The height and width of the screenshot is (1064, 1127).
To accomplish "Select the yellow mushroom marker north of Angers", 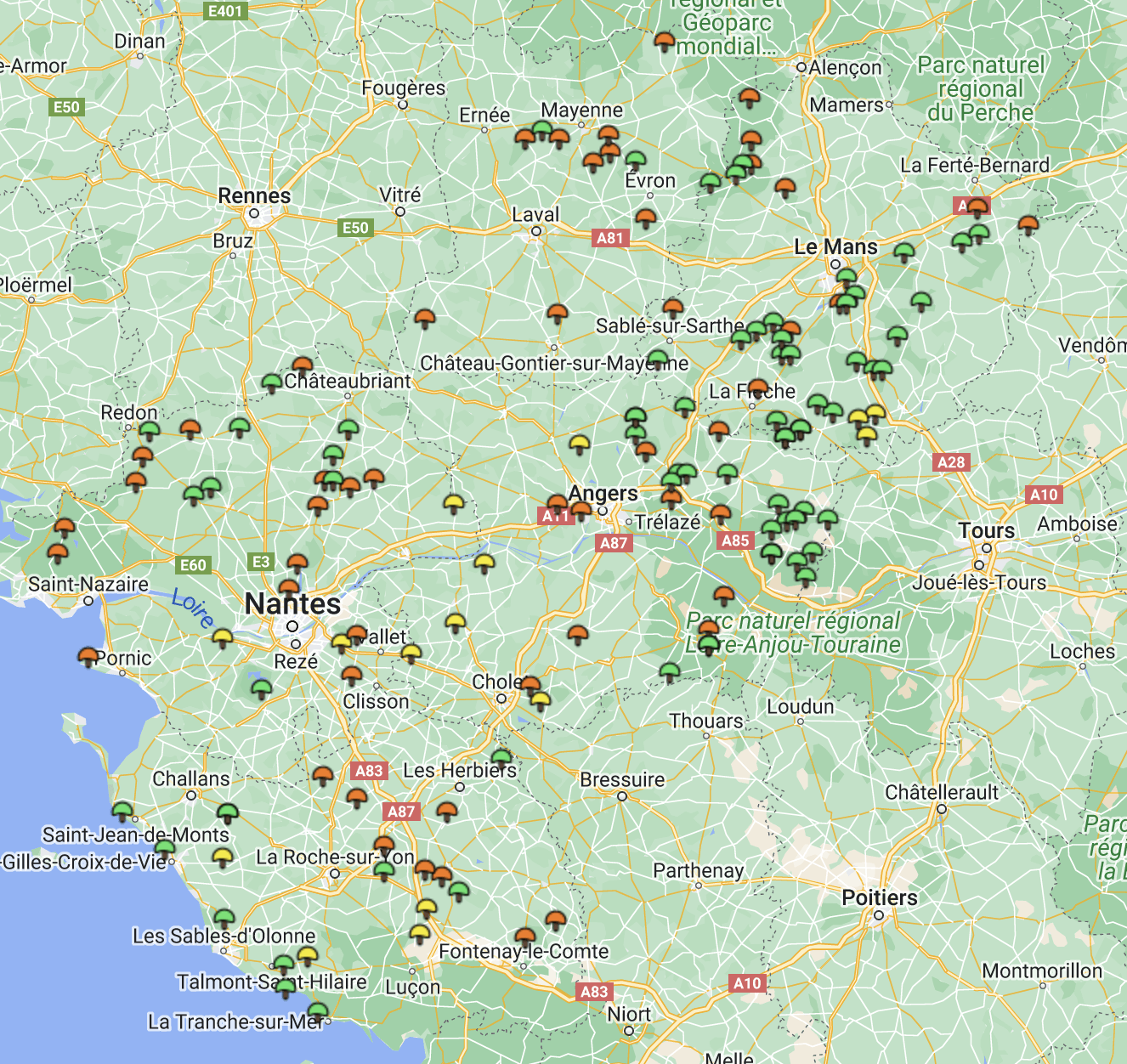I will coord(579,444).
